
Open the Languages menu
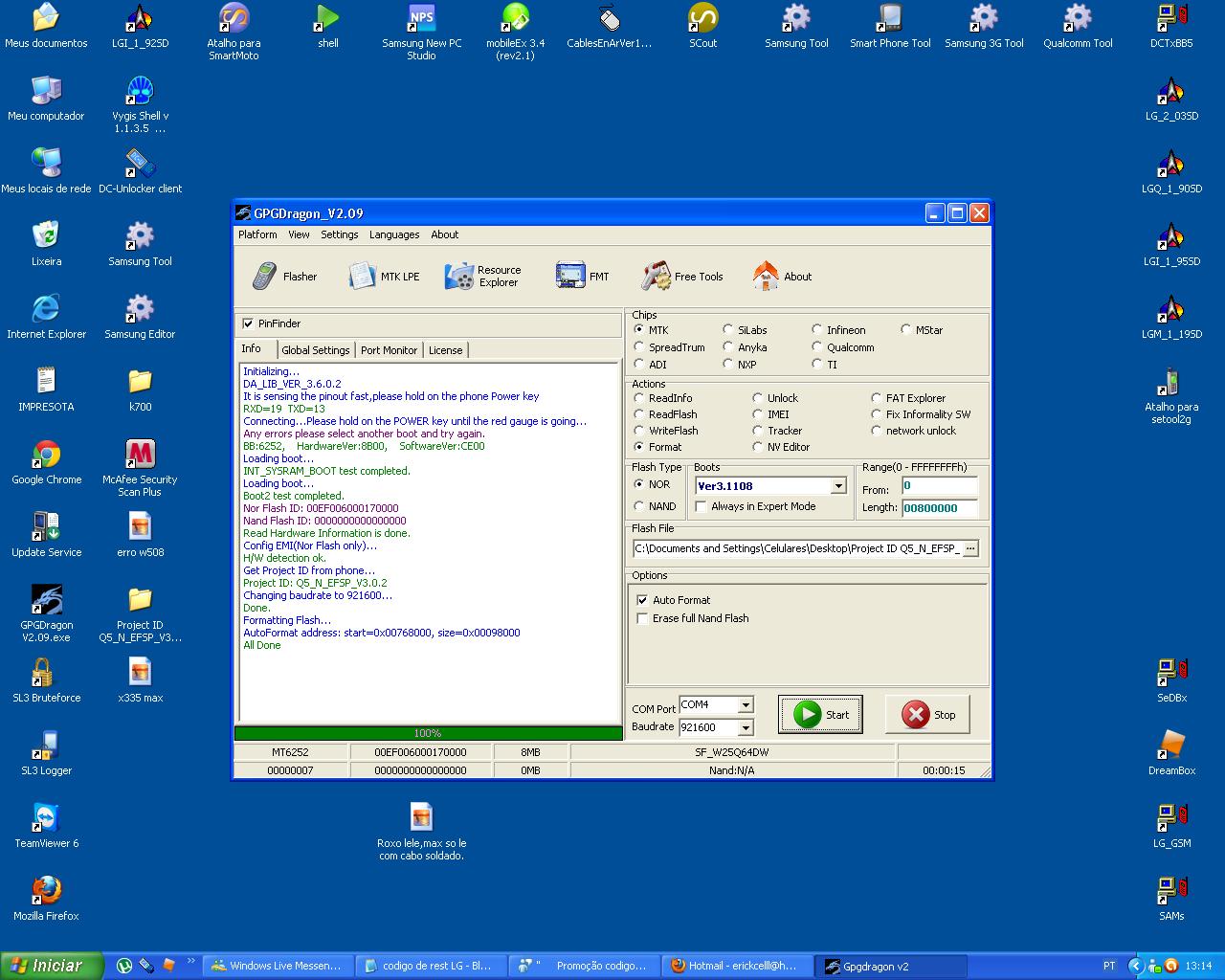point(394,234)
